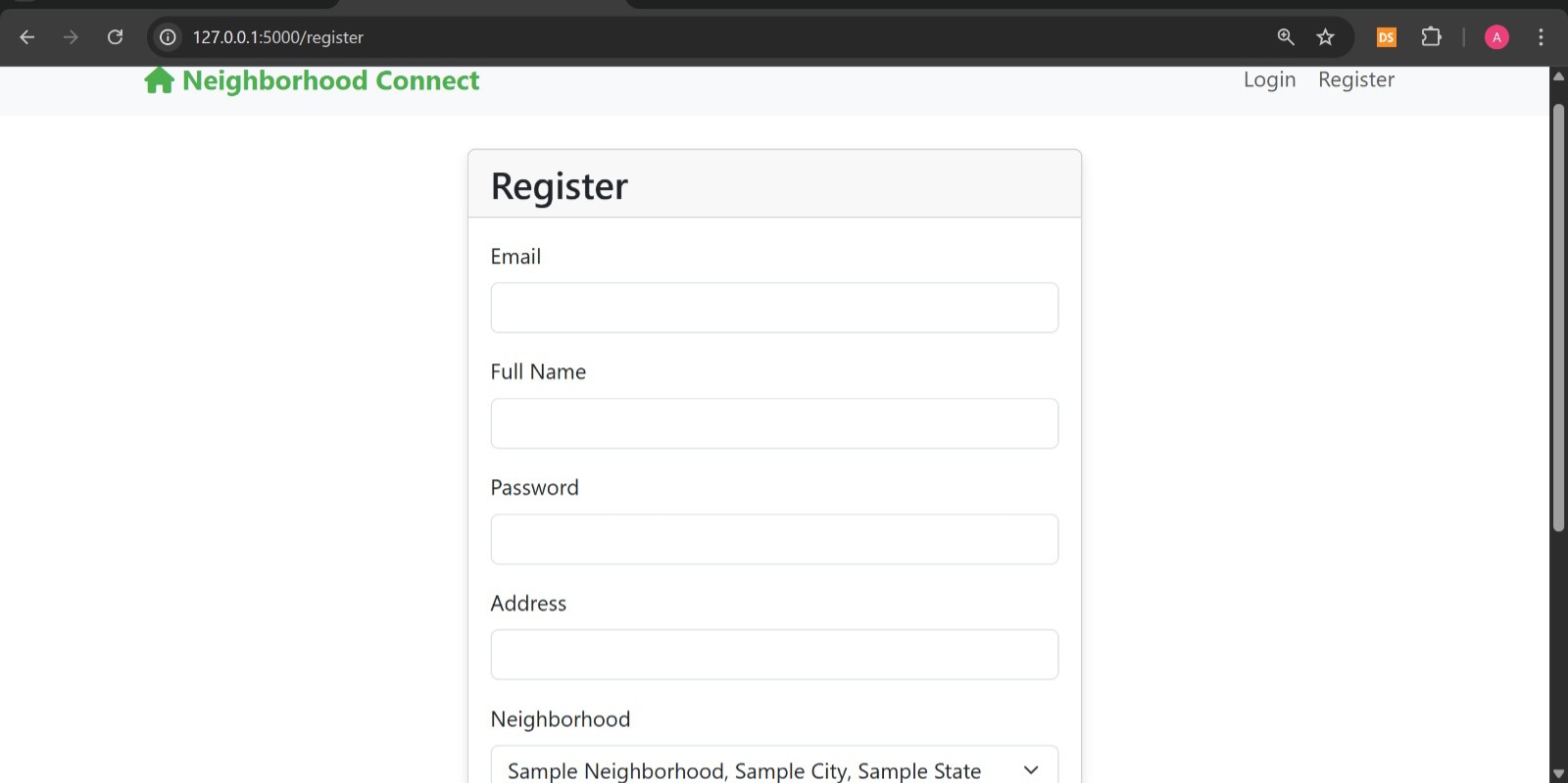Click the green house logo icon

coord(159,80)
